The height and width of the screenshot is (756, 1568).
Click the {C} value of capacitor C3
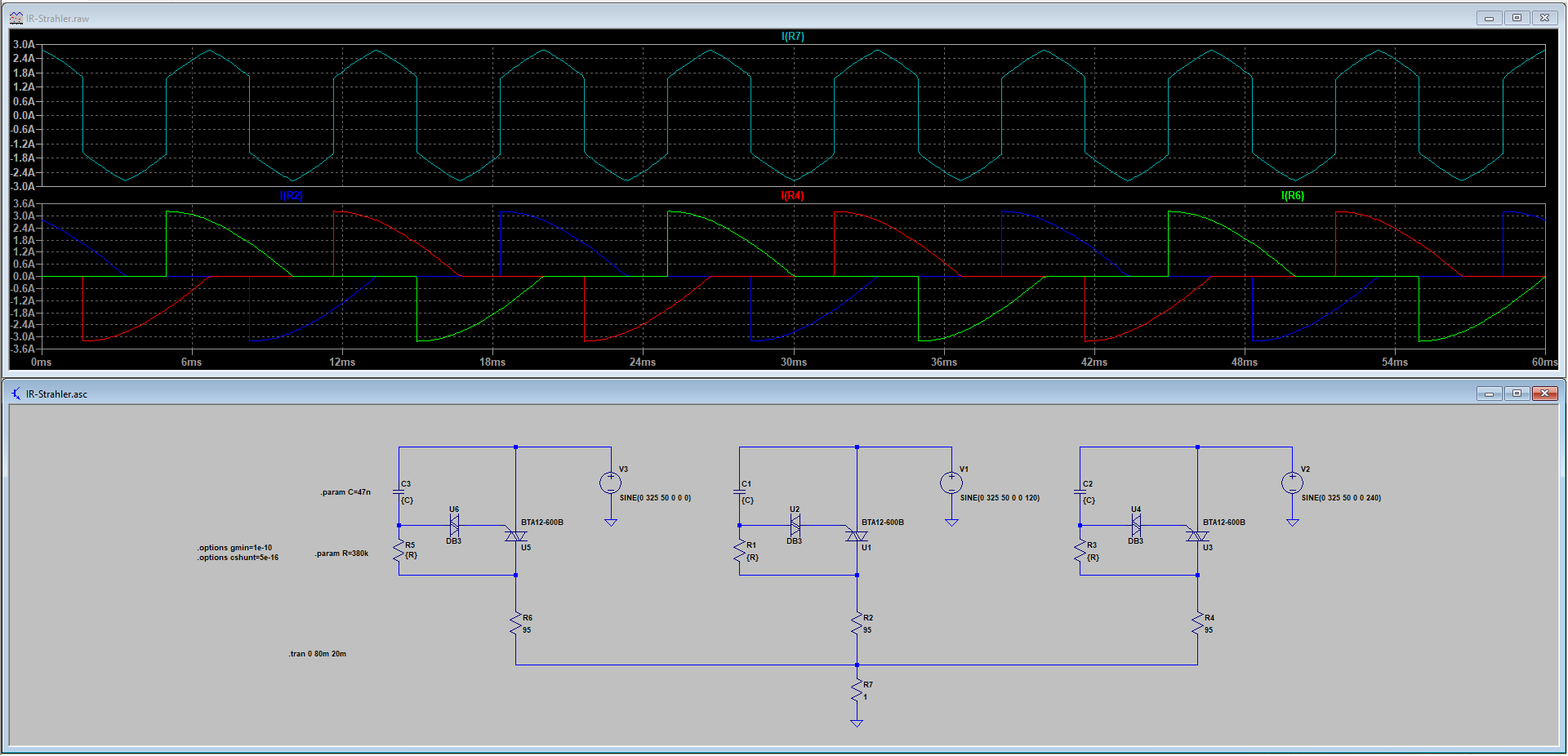pyautogui.click(x=407, y=500)
